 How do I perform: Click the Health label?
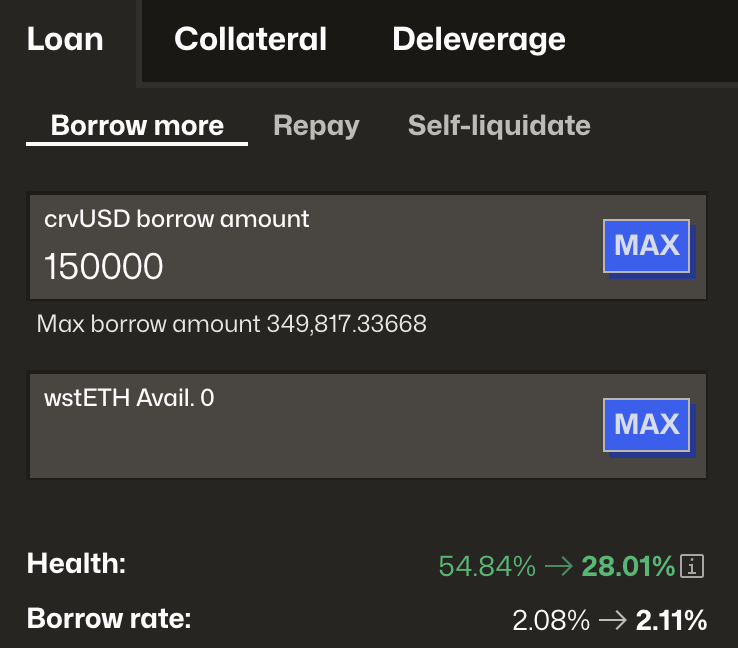[76, 564]
